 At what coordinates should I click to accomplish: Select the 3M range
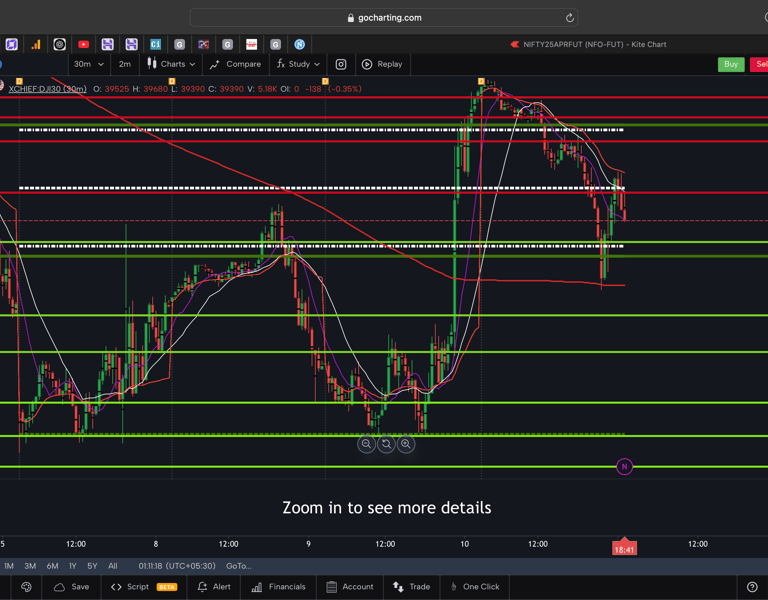[30, 566]
